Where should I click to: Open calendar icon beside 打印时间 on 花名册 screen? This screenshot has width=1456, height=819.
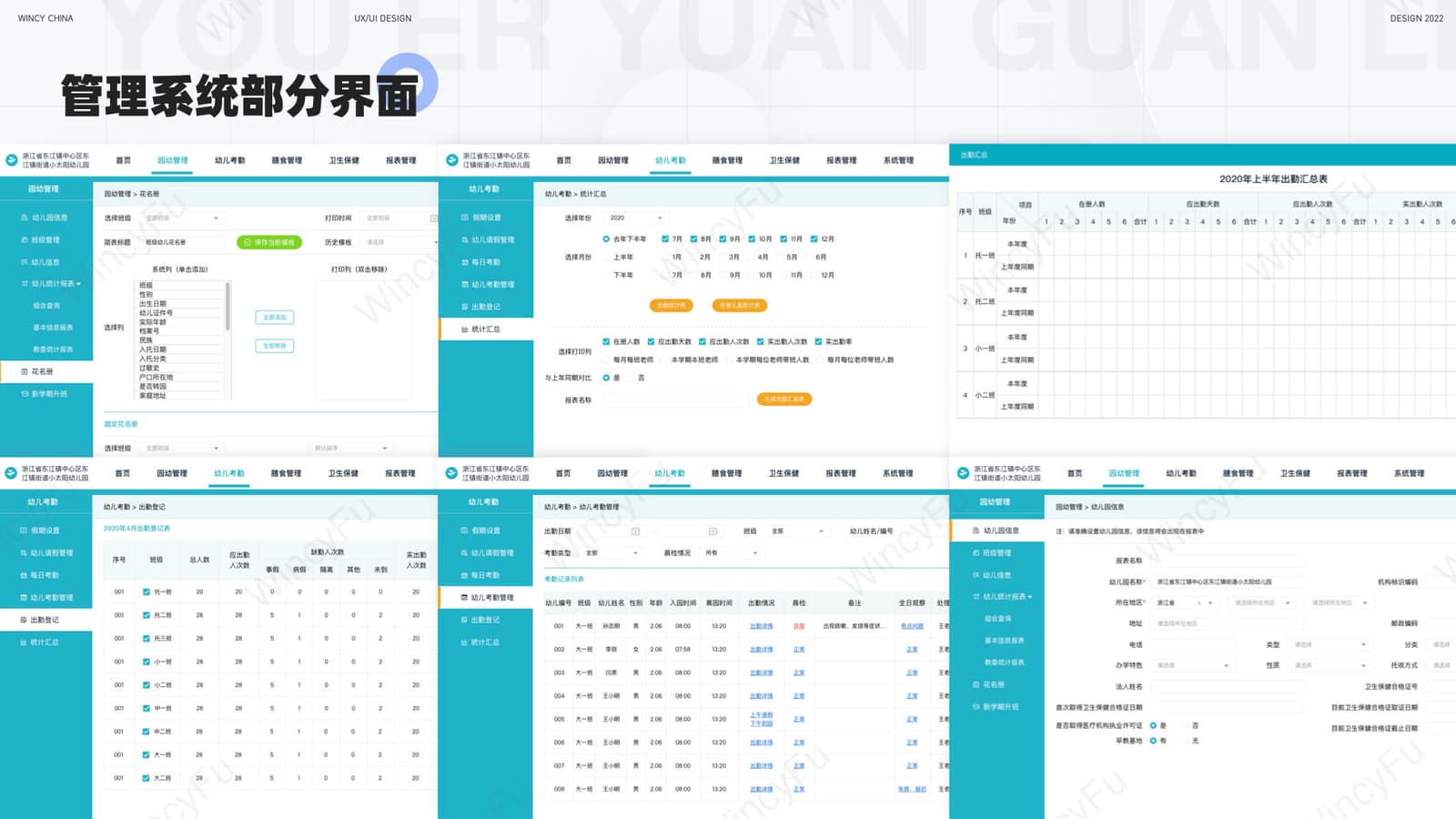click(x=434, y=218)
